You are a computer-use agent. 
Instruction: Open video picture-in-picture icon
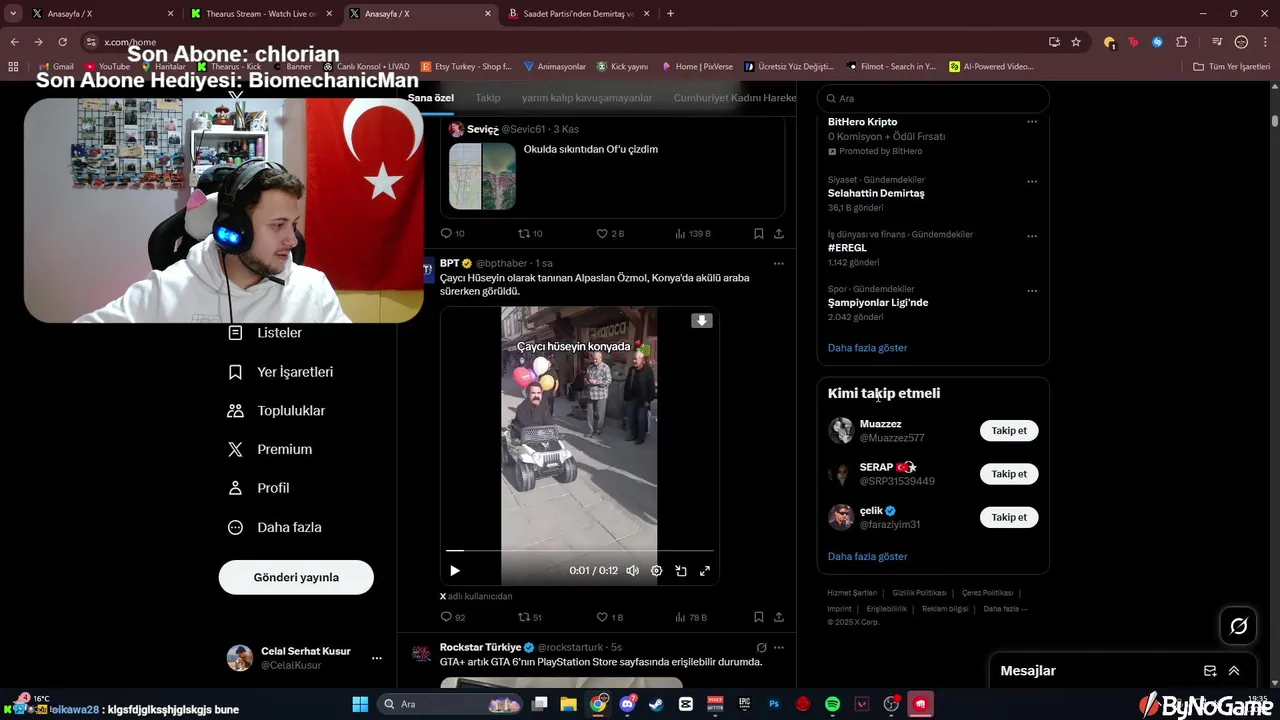(681, 571)
